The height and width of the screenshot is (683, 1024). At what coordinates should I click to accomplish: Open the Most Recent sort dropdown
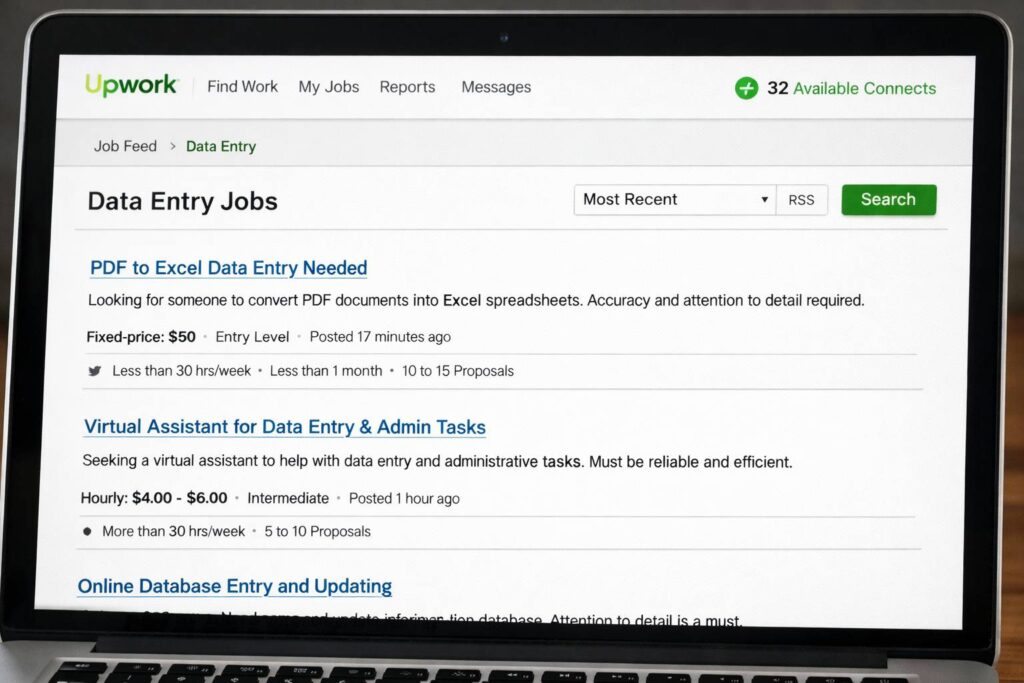(x=675, y=200)
